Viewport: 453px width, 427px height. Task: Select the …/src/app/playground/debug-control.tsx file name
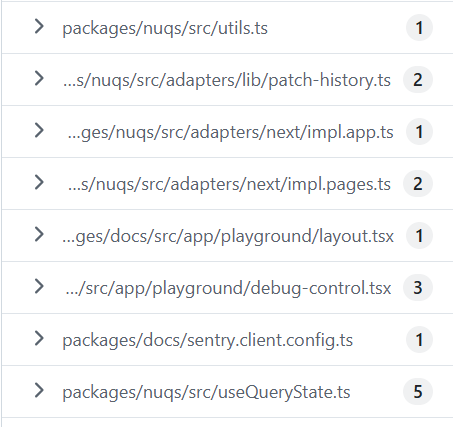[x=228, y=288]
